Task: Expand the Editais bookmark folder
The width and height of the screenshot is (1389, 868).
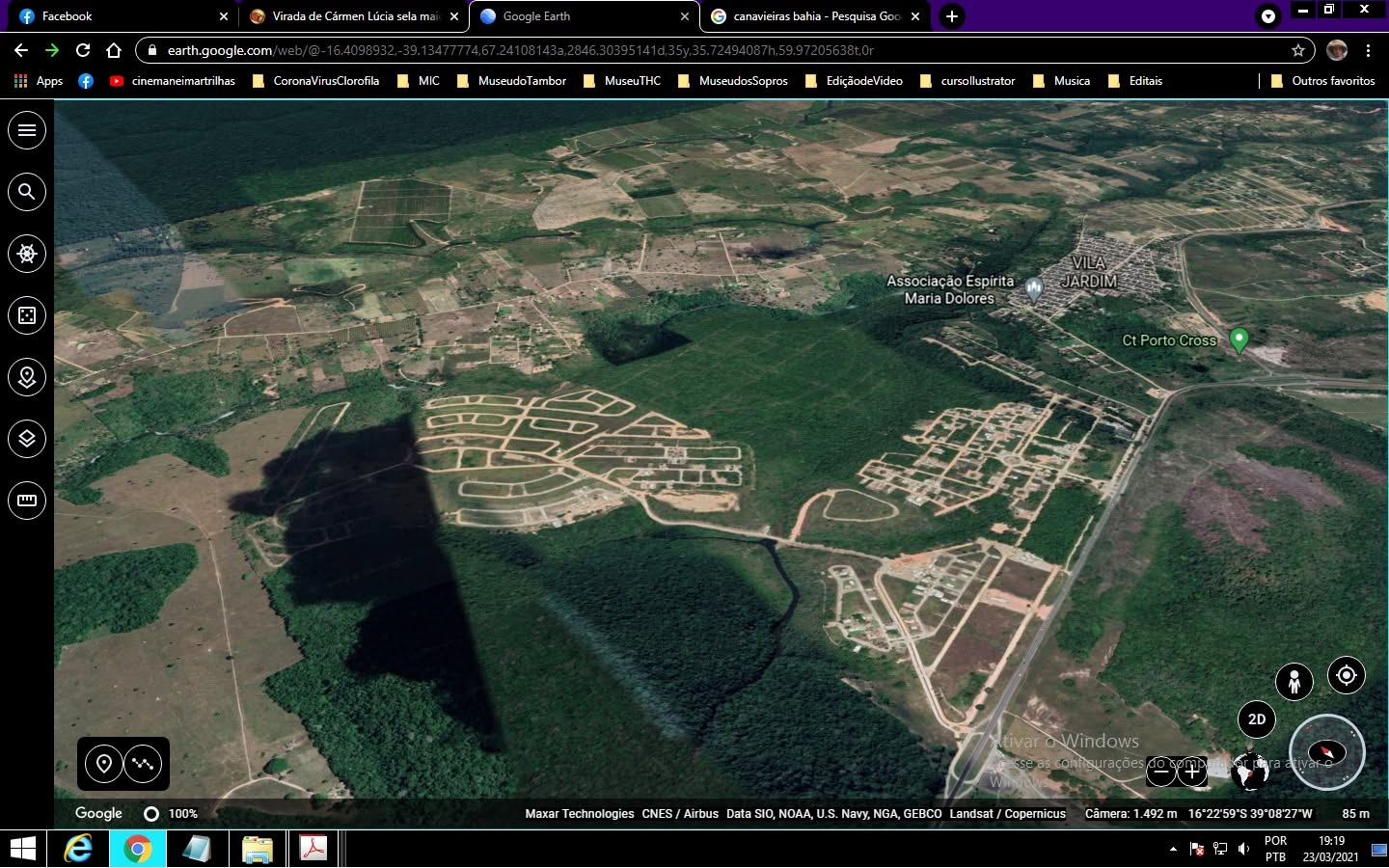Action: point(1135,81)
